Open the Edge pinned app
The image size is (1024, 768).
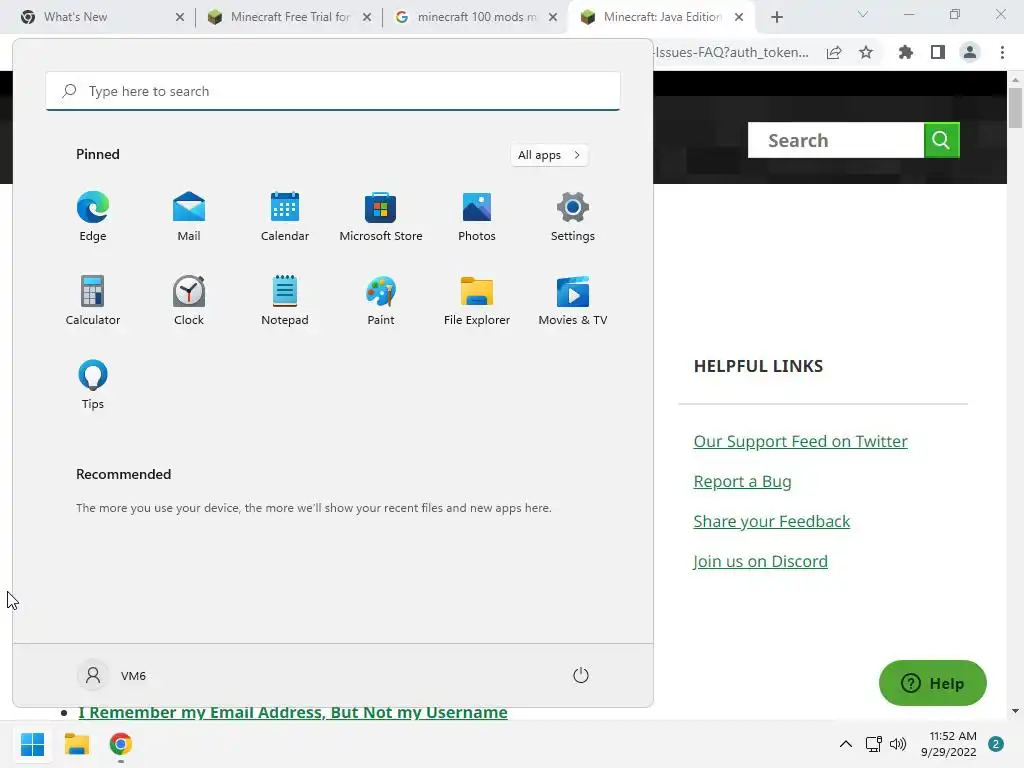coord(93,216)
